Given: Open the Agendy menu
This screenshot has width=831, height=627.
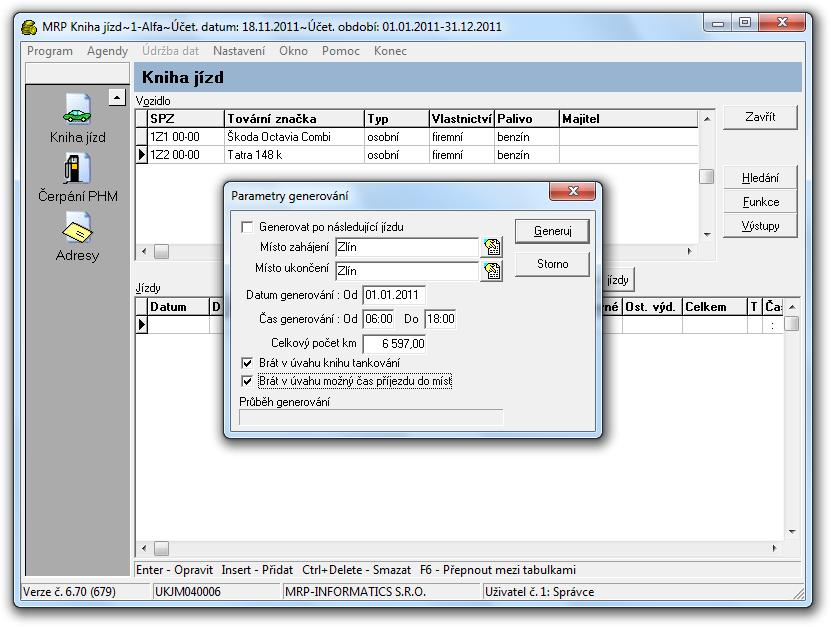Looking at the screenshot, I should point(107,51).
